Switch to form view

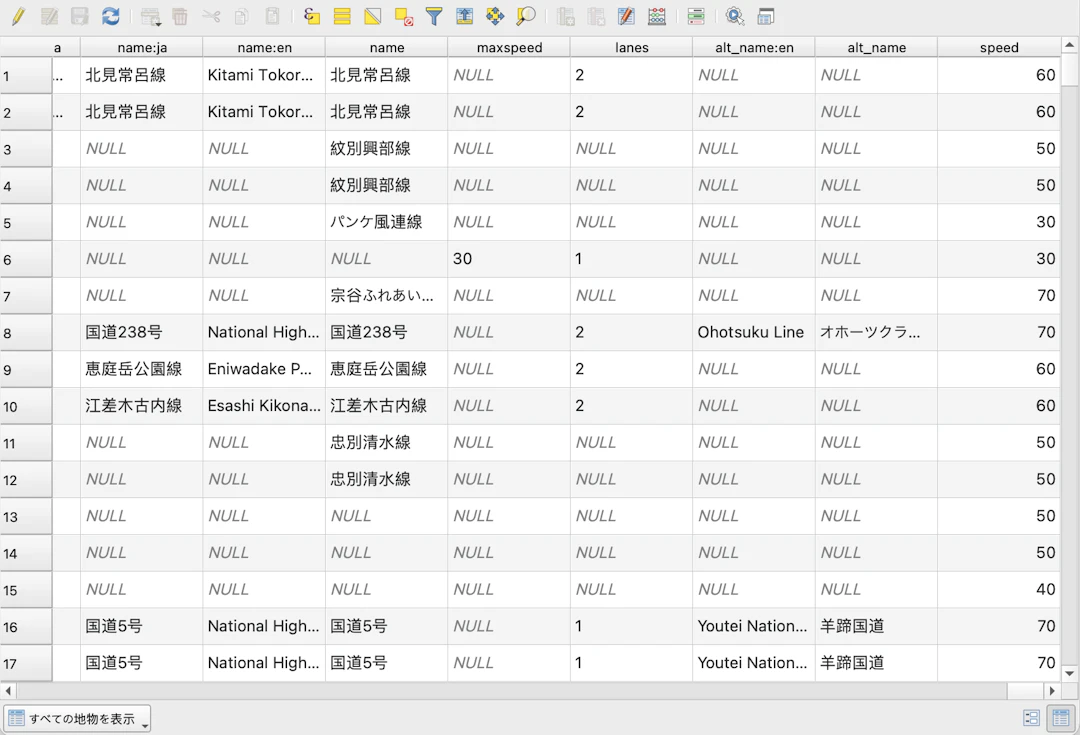pos(1031,718)
